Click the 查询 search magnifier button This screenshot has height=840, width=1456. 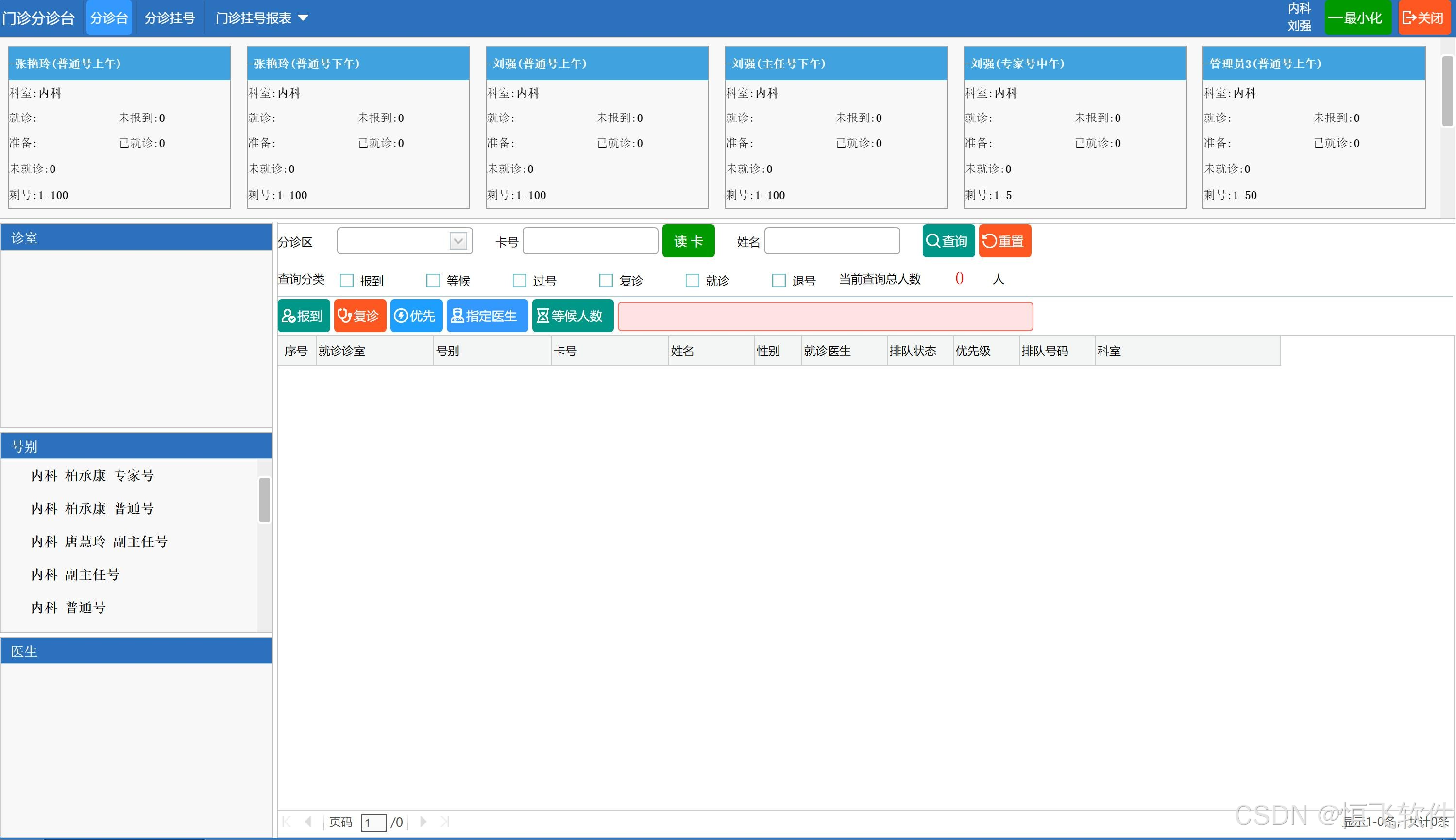[x=948, y=241]
